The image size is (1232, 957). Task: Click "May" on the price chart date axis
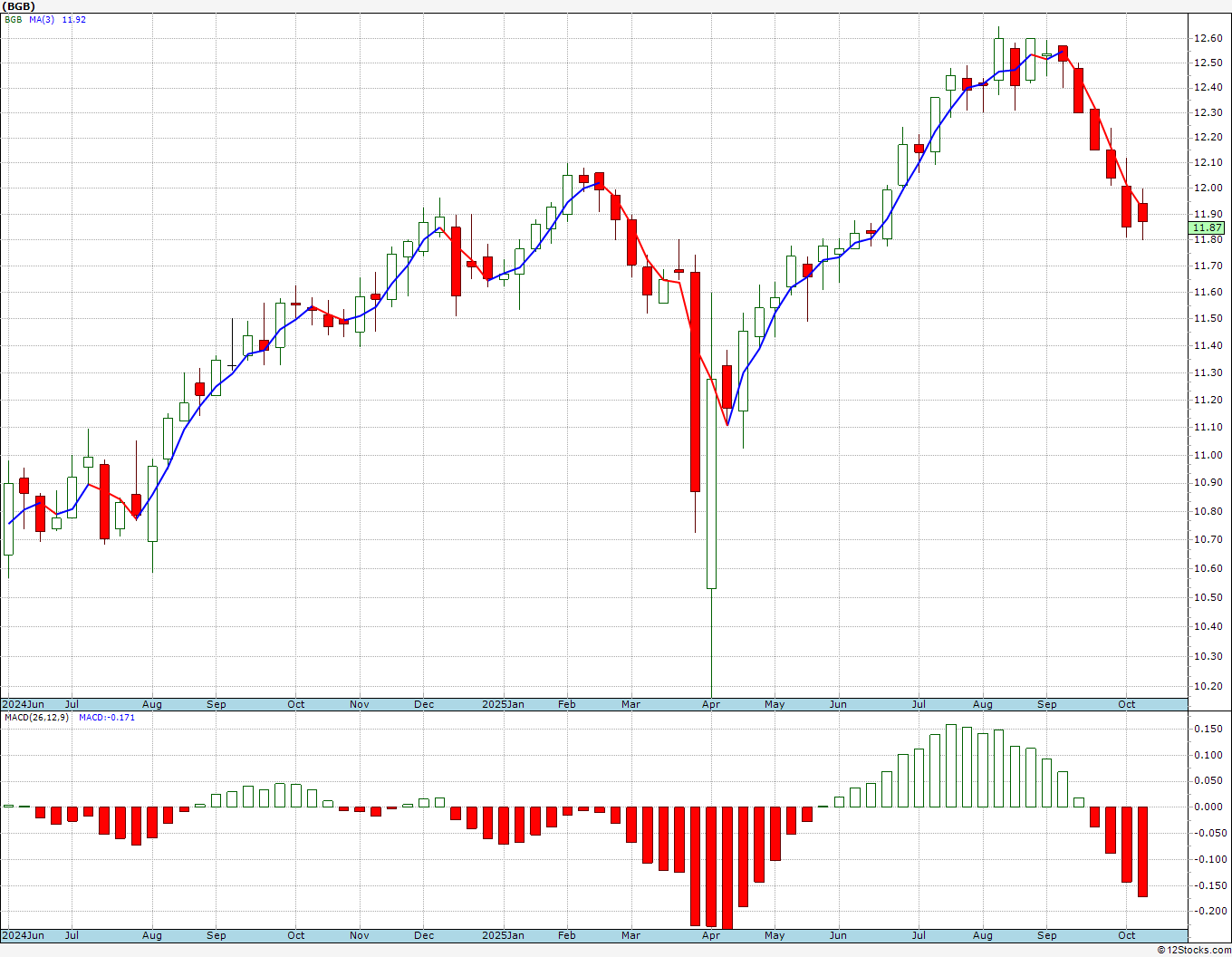[x=775, y=704]
